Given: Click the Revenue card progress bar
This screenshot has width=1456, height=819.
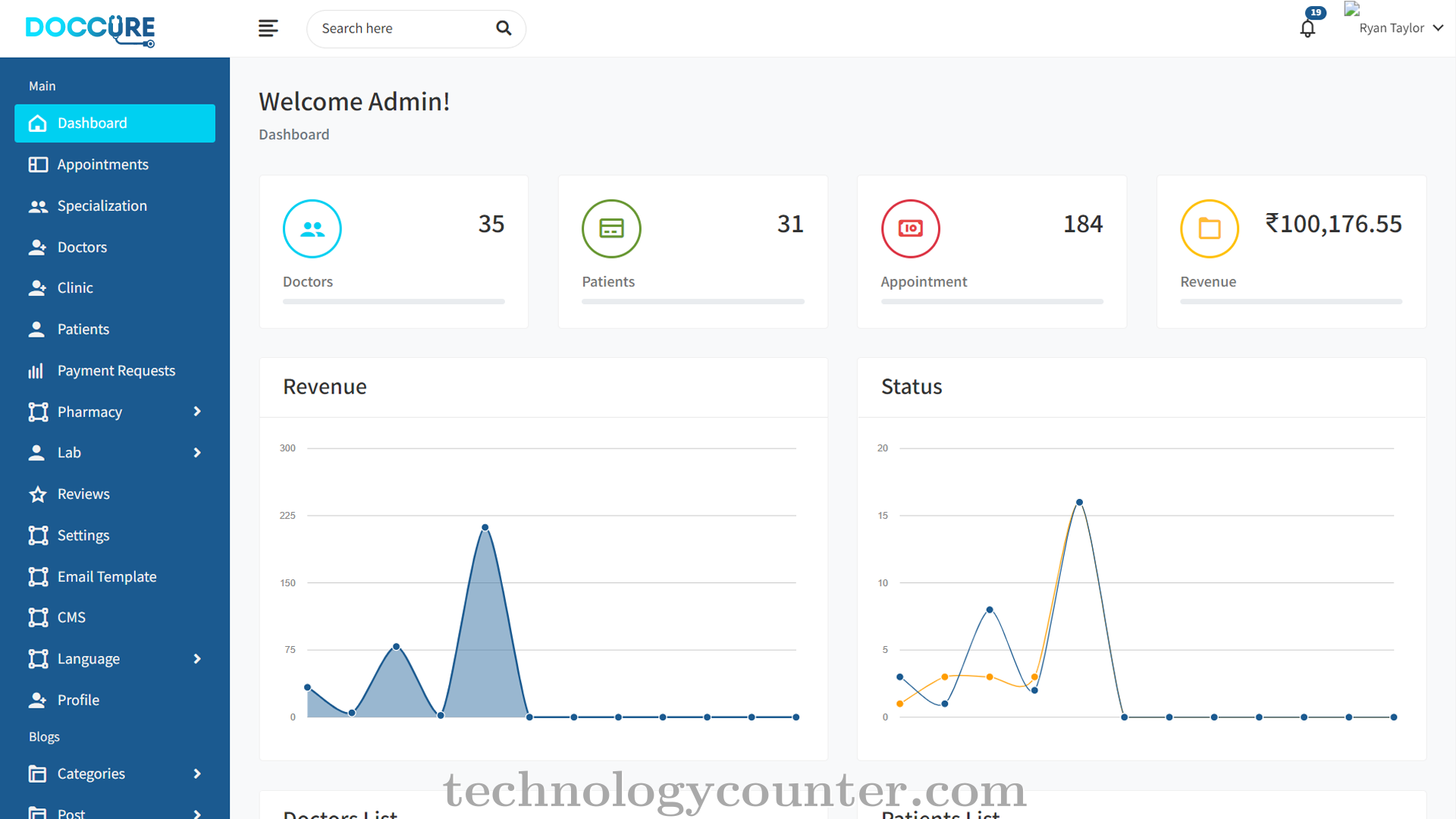Looking at the screenshot, I should [1291, 302].
